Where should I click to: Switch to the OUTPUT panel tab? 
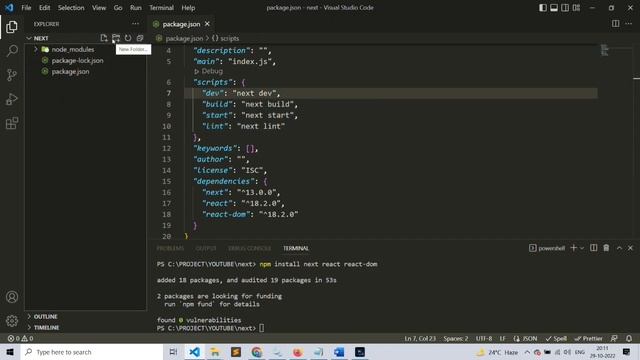(206, 248)
